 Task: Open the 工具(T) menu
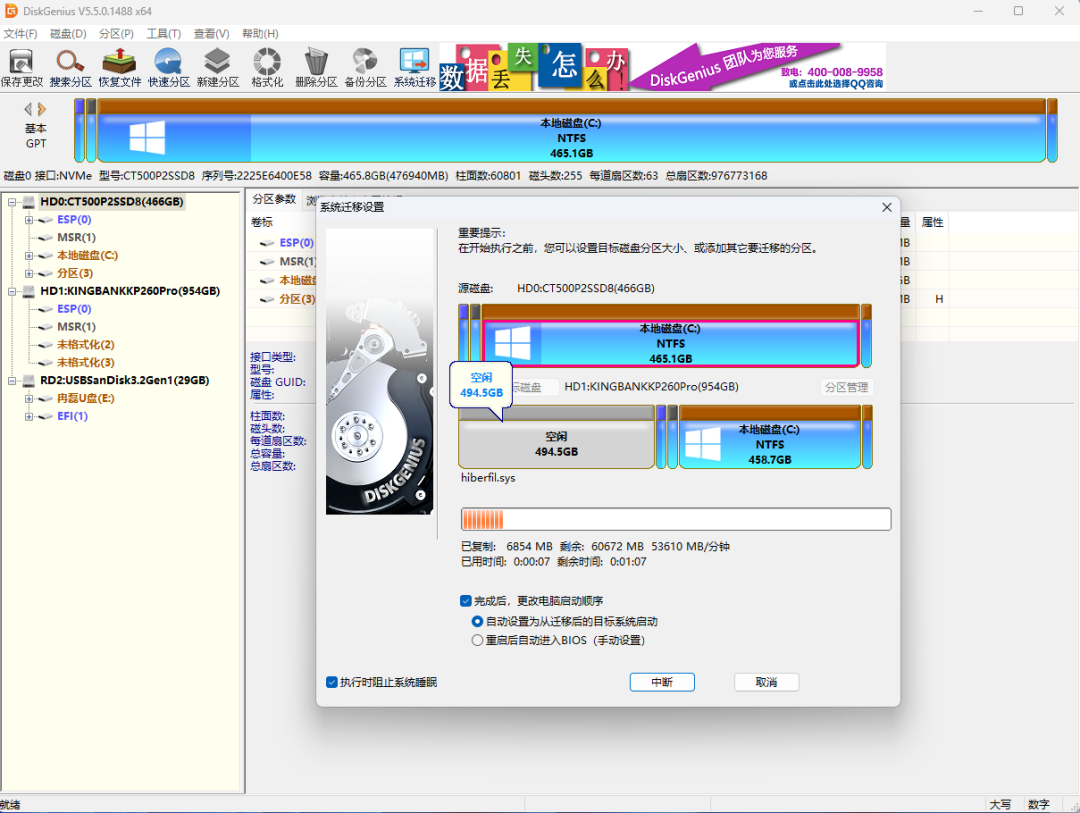pyautogui.click(x=163, y=34)
